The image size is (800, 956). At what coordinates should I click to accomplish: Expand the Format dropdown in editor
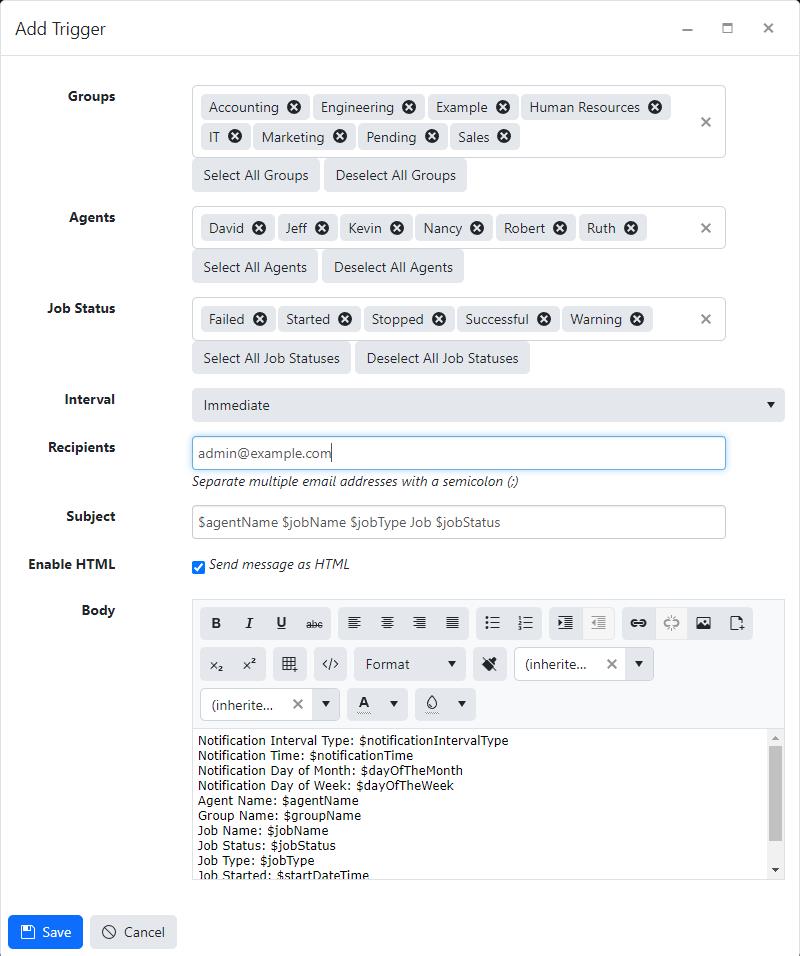pos(410,664)
